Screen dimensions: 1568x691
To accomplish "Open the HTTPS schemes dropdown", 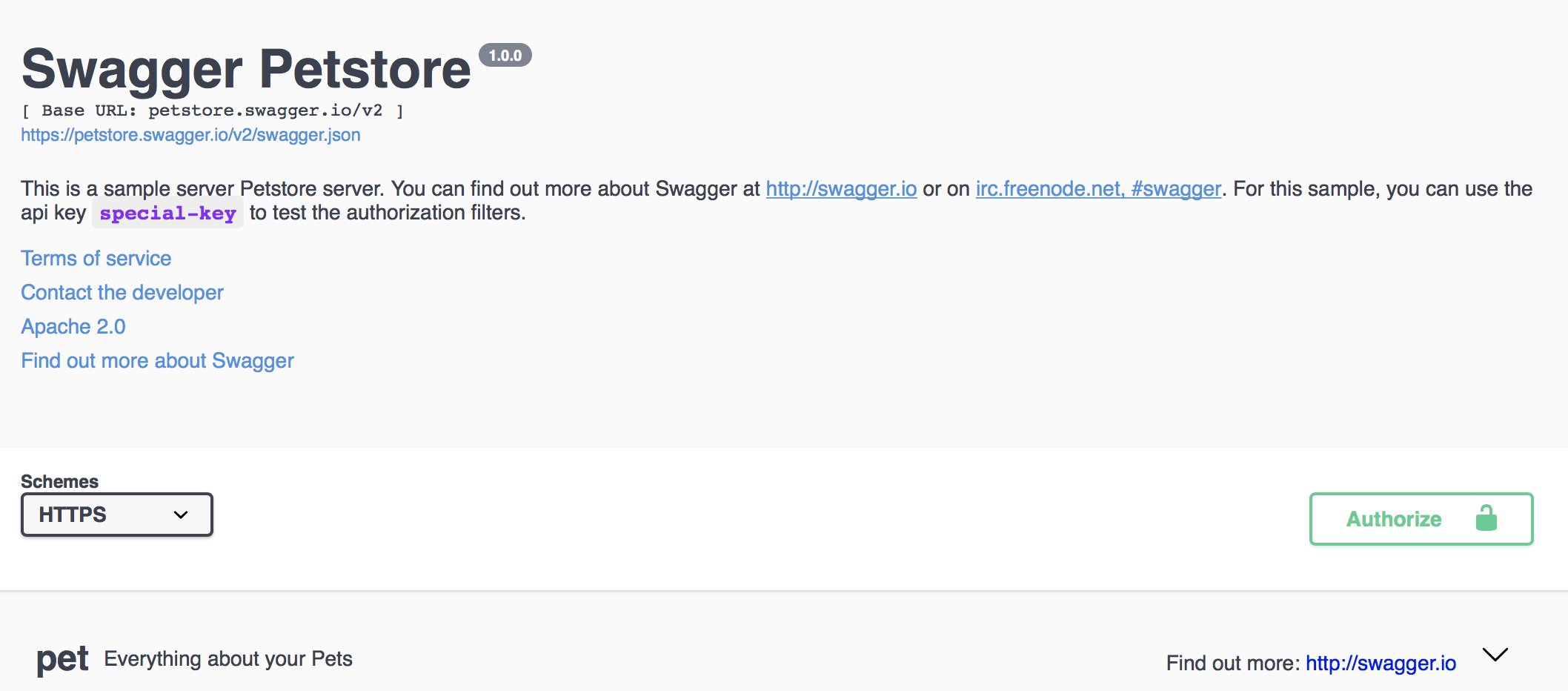I will pyautogui.click(x=117, y=515).
